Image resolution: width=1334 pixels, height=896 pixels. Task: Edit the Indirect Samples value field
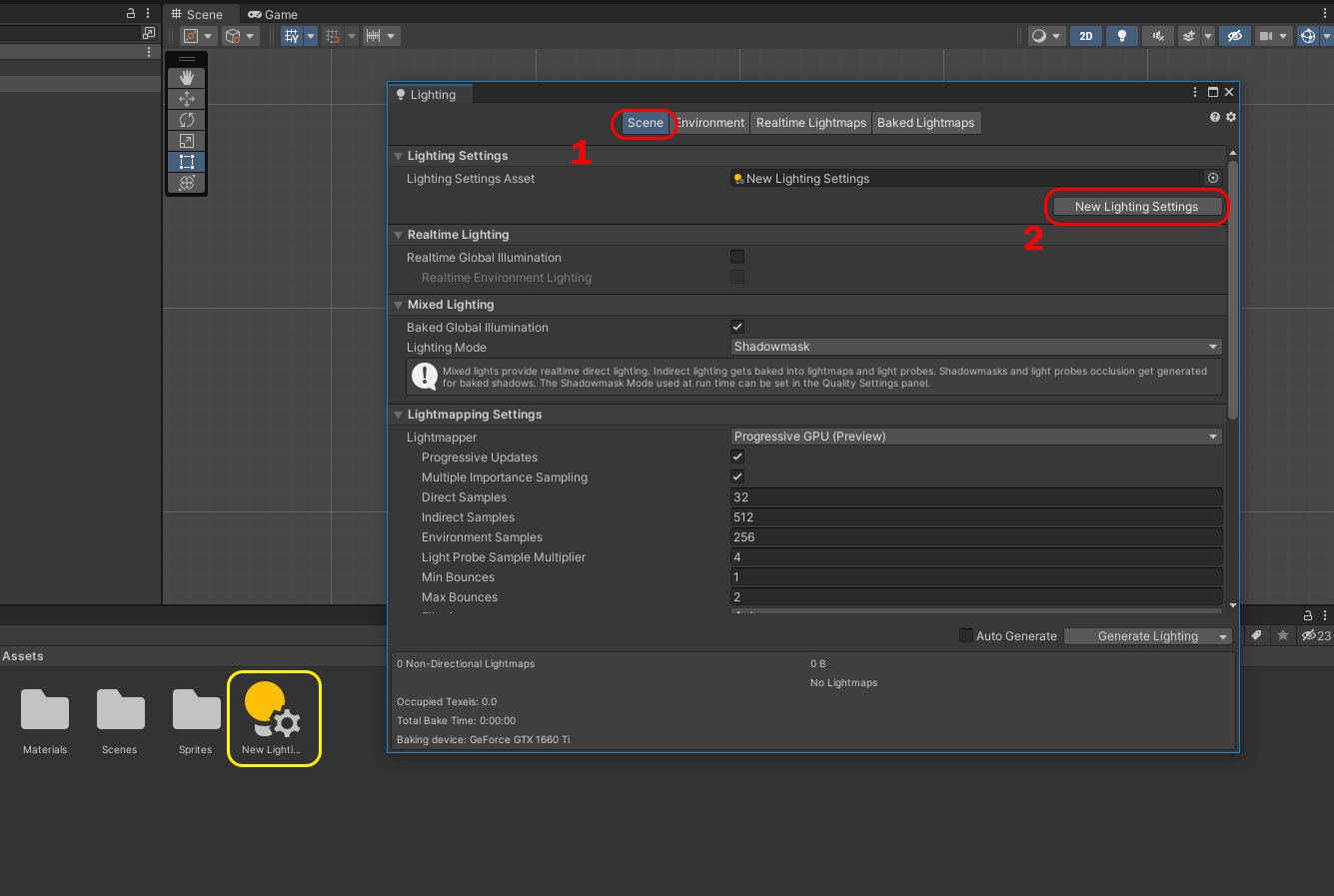point(975,516)
